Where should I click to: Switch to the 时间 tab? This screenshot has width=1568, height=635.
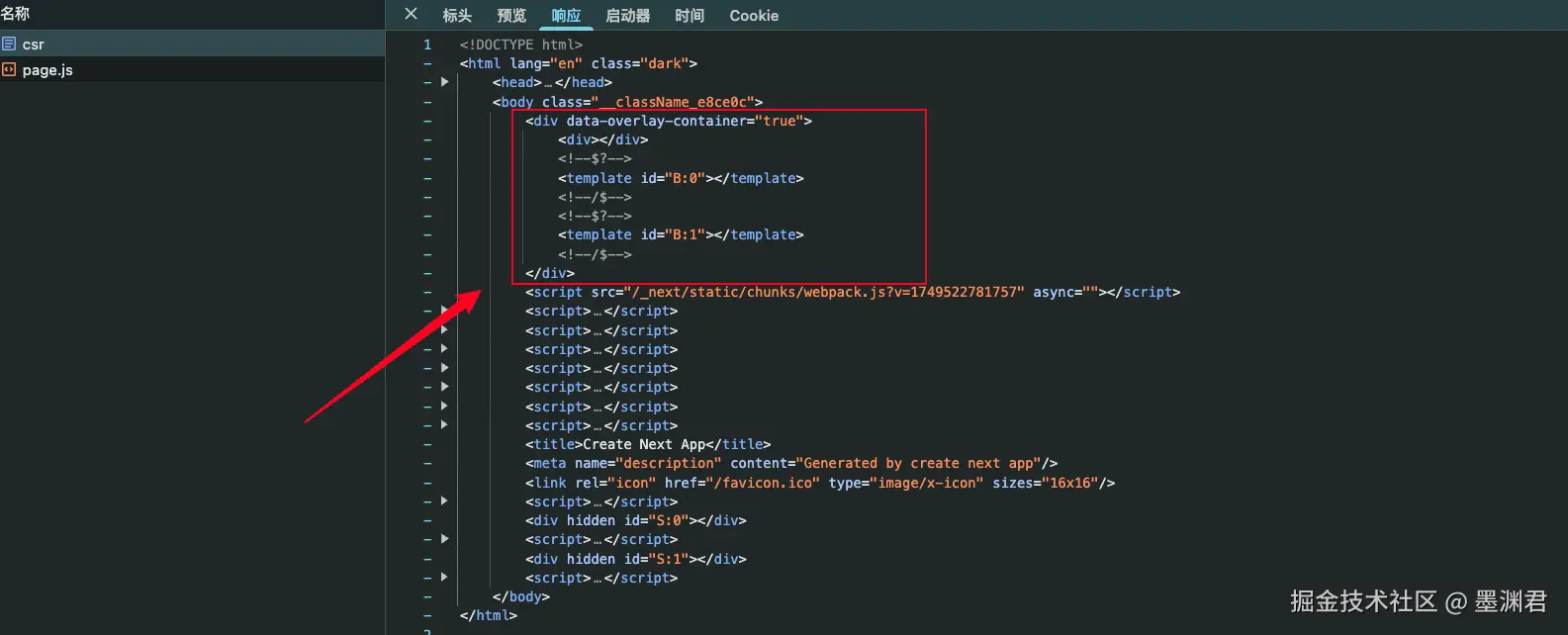(690, 16)
